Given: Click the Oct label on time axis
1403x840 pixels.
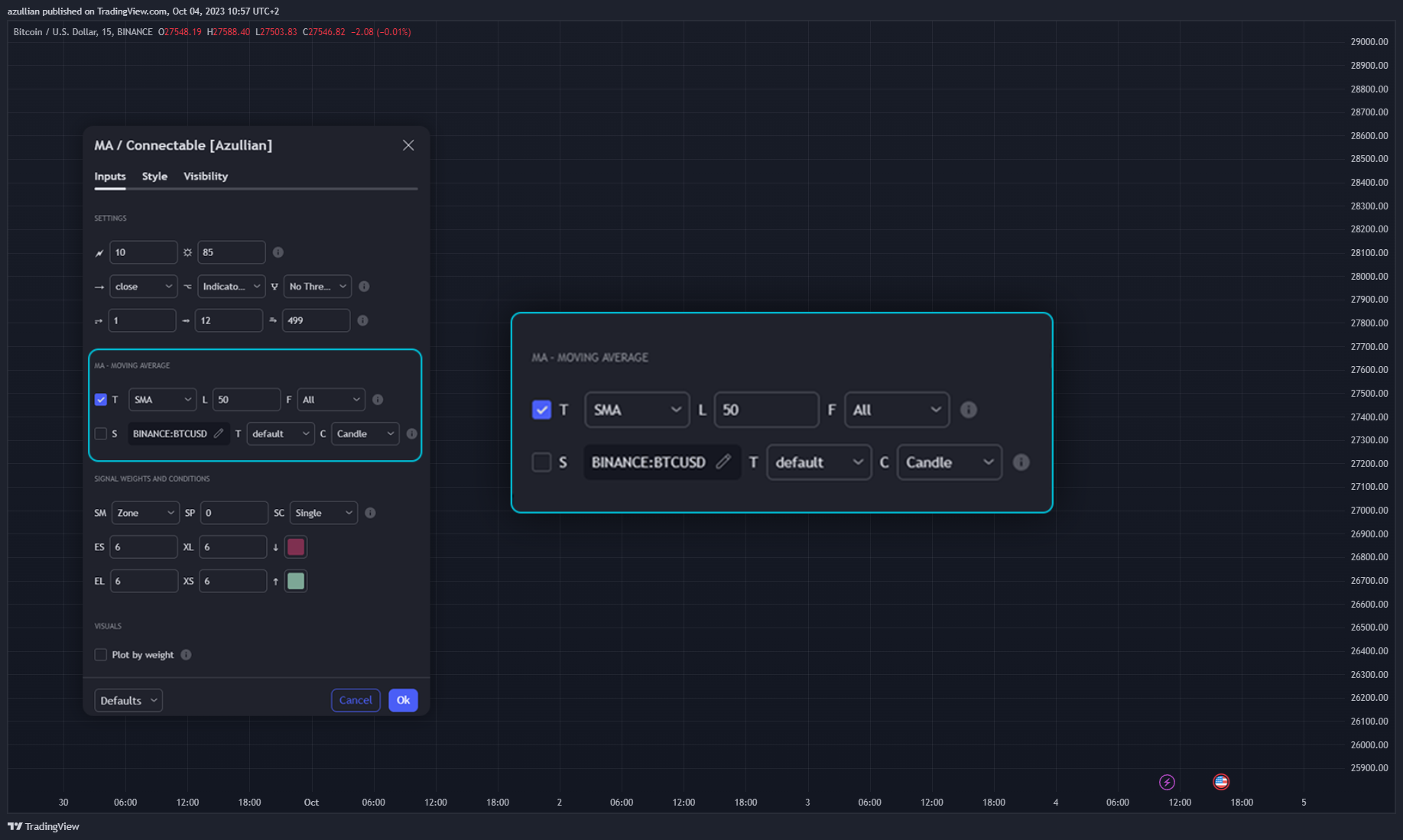Looking at the screenshot, I should click(x=311, y=803).
